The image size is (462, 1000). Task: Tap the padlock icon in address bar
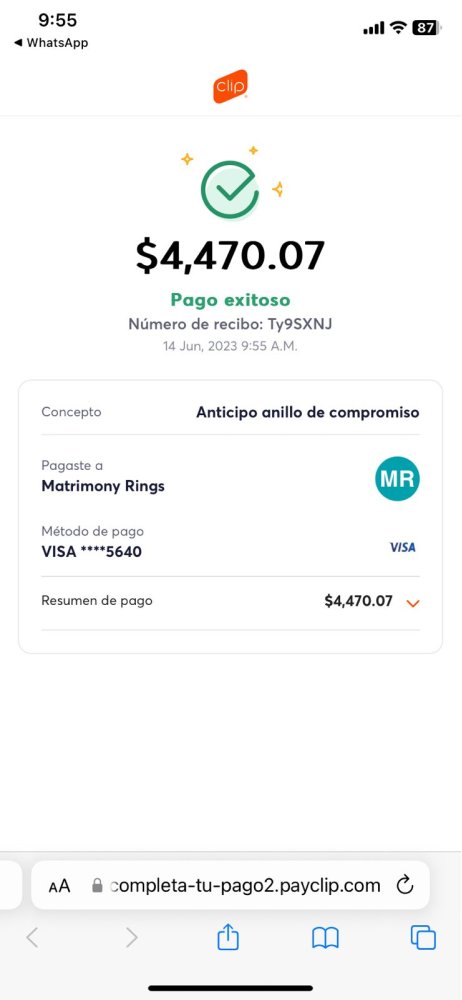pyautogui.click(x=97, y=885)
